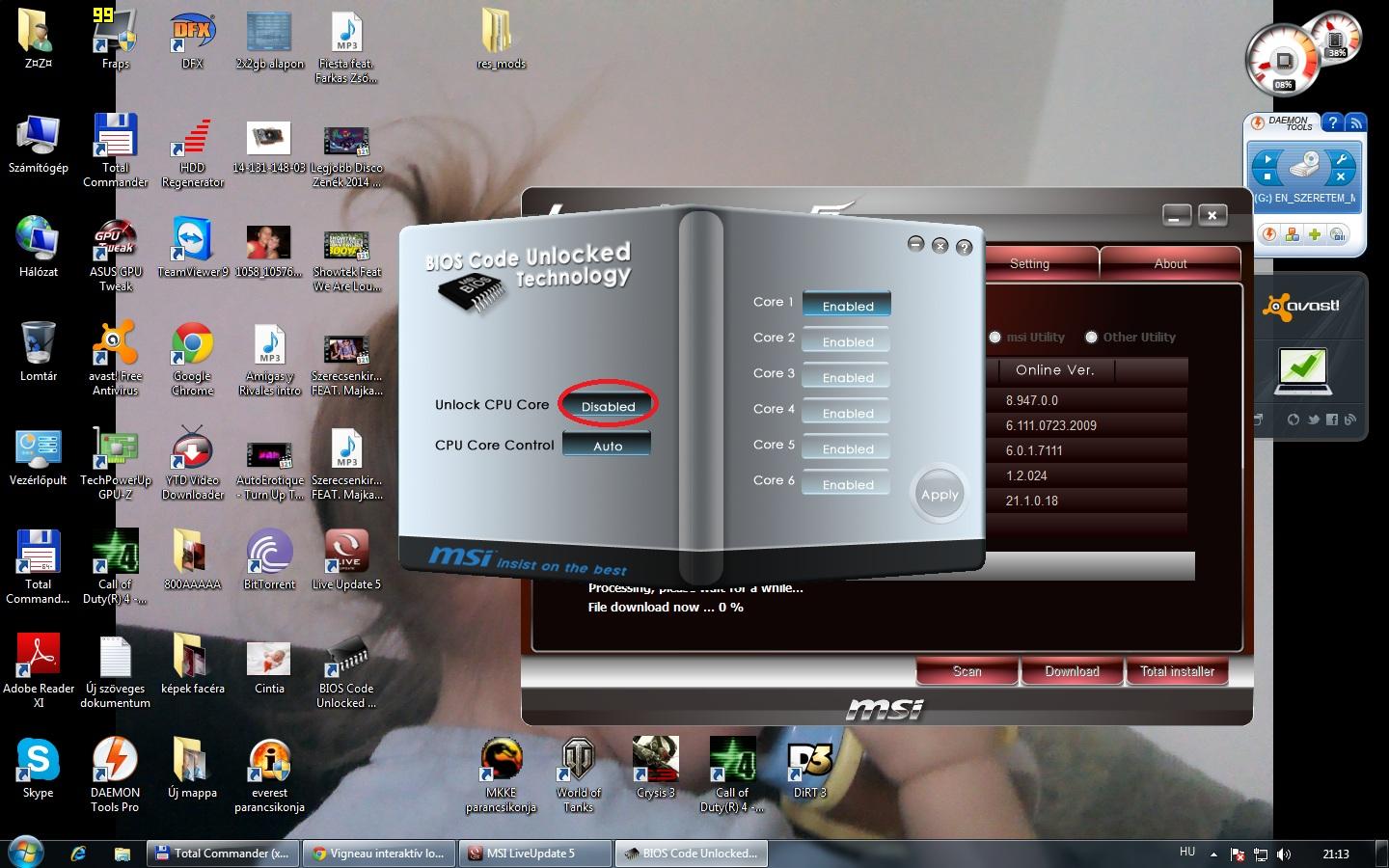Click the Online Ver. column header
Screen dimensions: 1389x868
coord(1054,369)
